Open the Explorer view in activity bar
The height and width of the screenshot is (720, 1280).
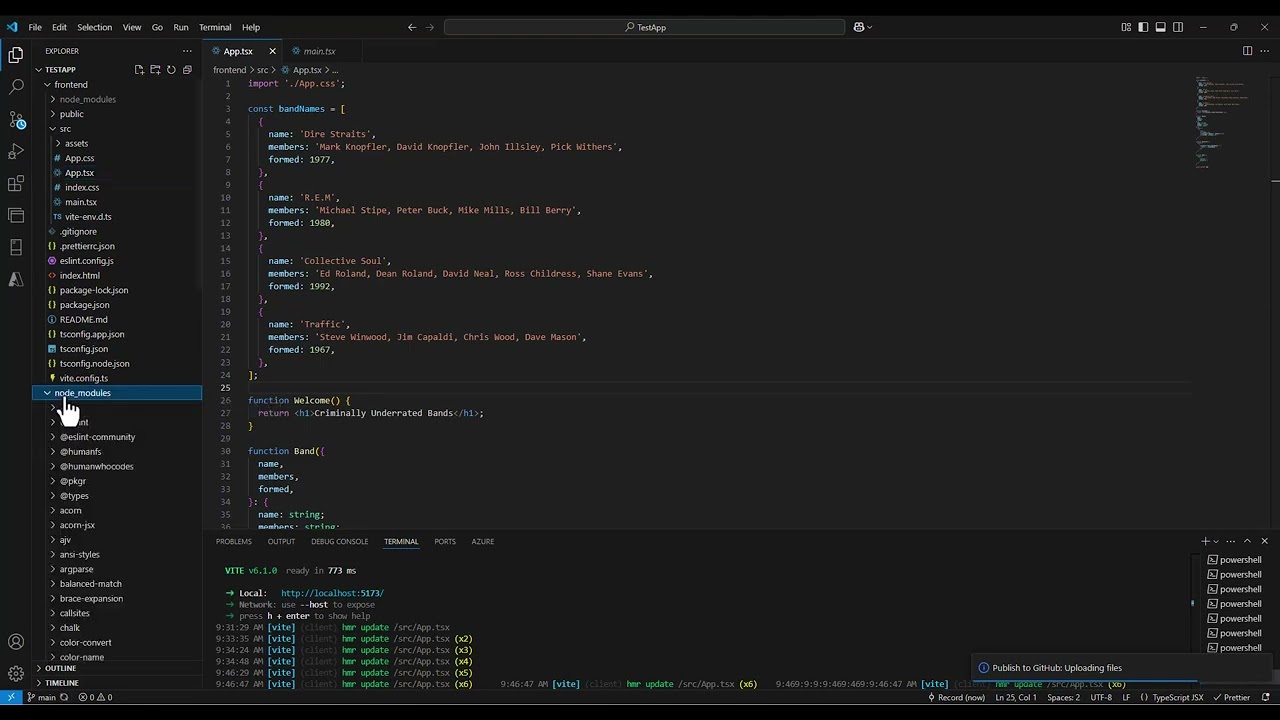click(x=16, y=56)
